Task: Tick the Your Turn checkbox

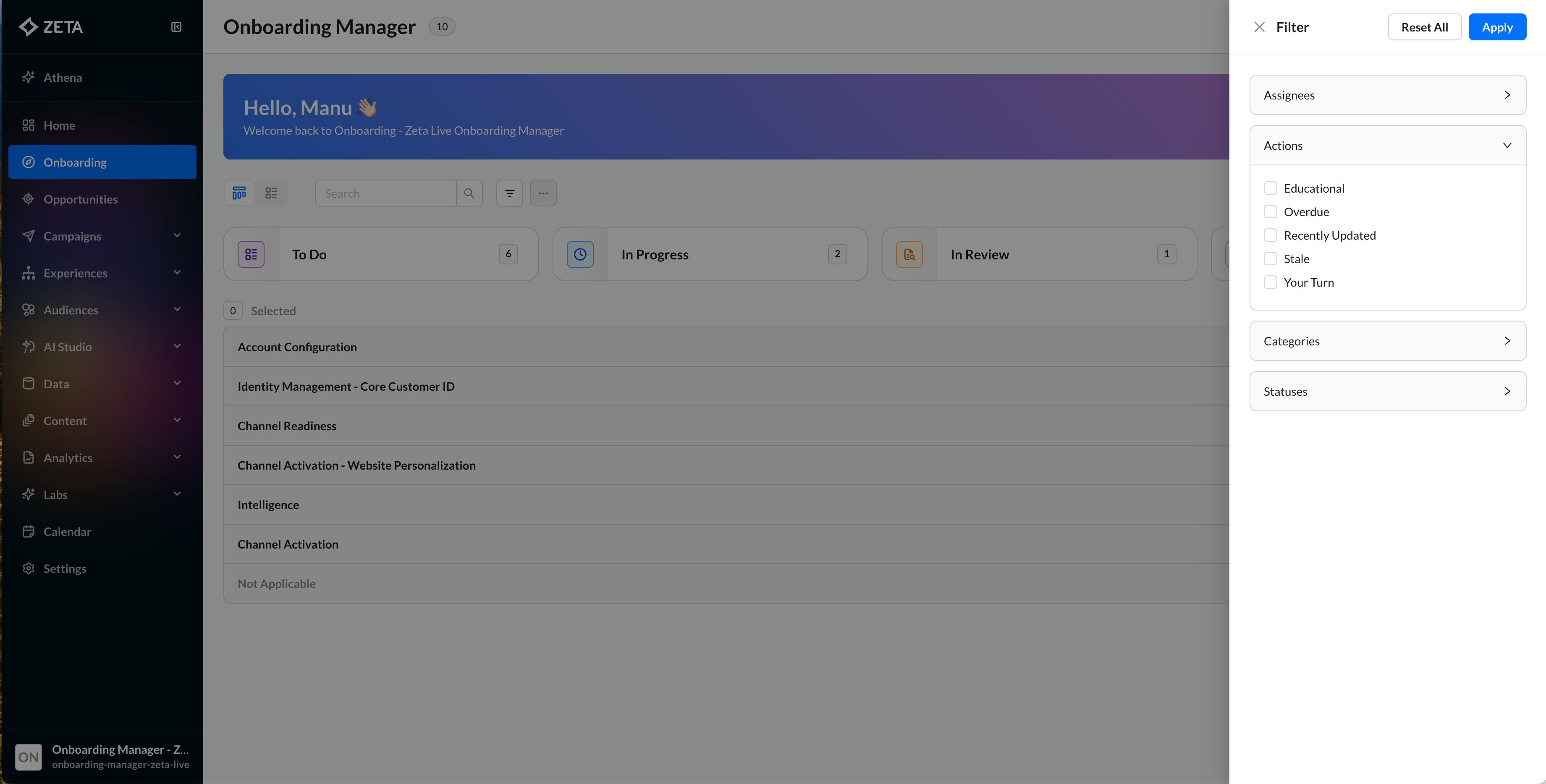Action: pyautogui.click(x=1270, y=282)
